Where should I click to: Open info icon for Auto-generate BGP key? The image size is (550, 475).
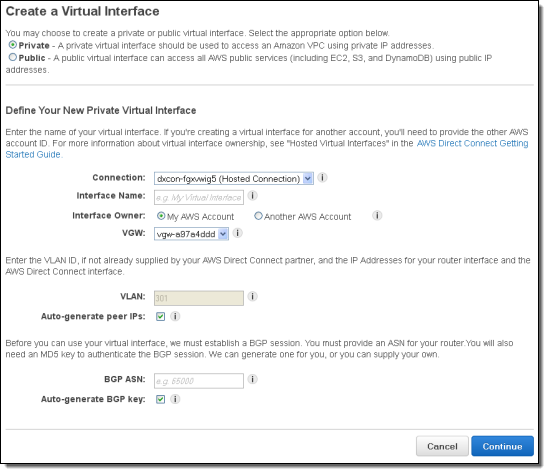click(175, 399)
